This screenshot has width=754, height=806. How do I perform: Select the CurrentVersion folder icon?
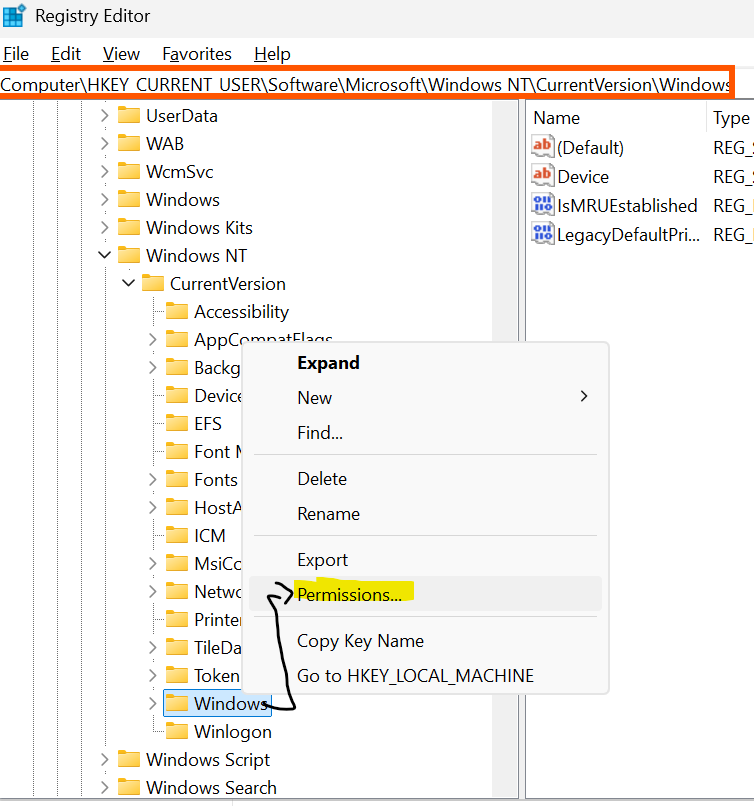pyautogui.click(x=153, y=283)
